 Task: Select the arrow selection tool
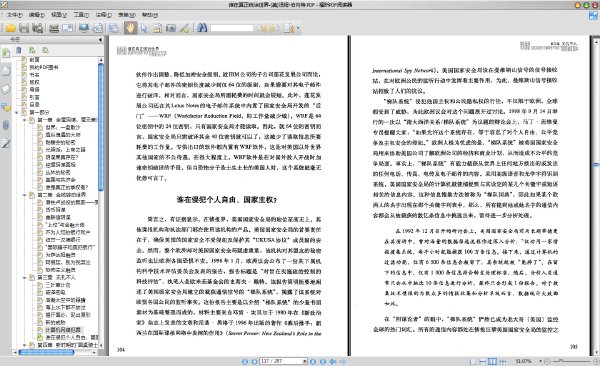[144, 28]
